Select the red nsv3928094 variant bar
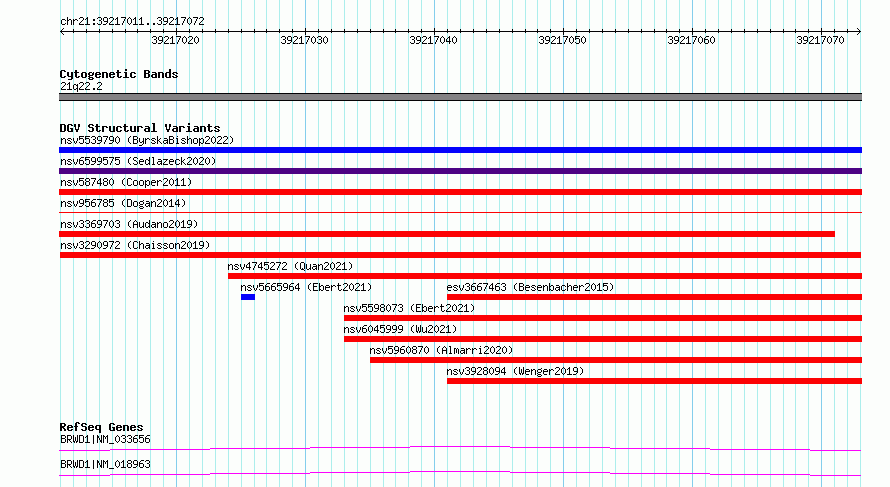 [654, 381]
